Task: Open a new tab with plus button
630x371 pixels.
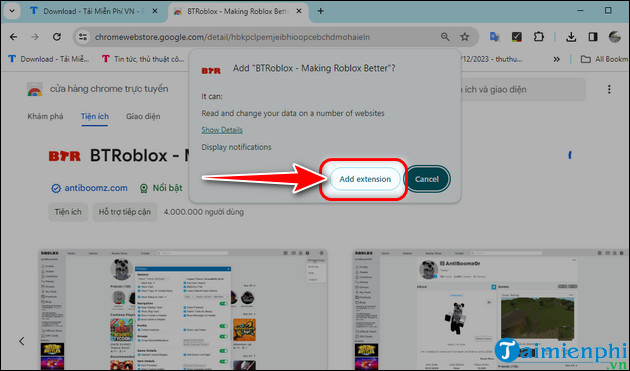Action: click(321, 11)
